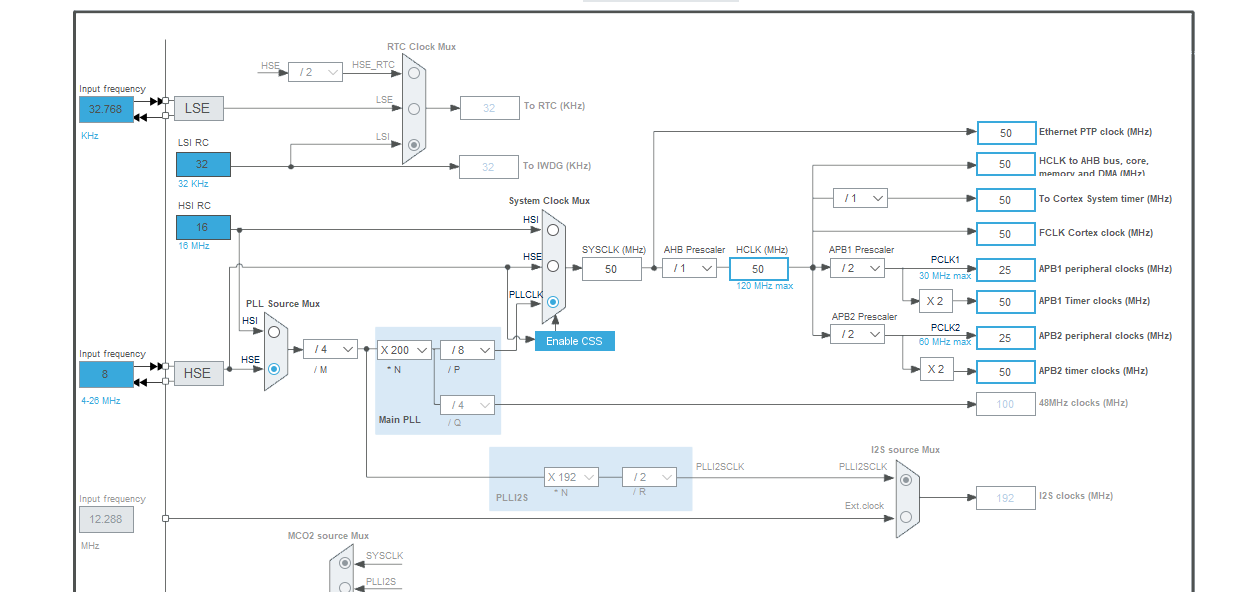Viewport: 1245px width, 592px height.
Task: Click the Enable CSS button
Action: pos(574,340)
